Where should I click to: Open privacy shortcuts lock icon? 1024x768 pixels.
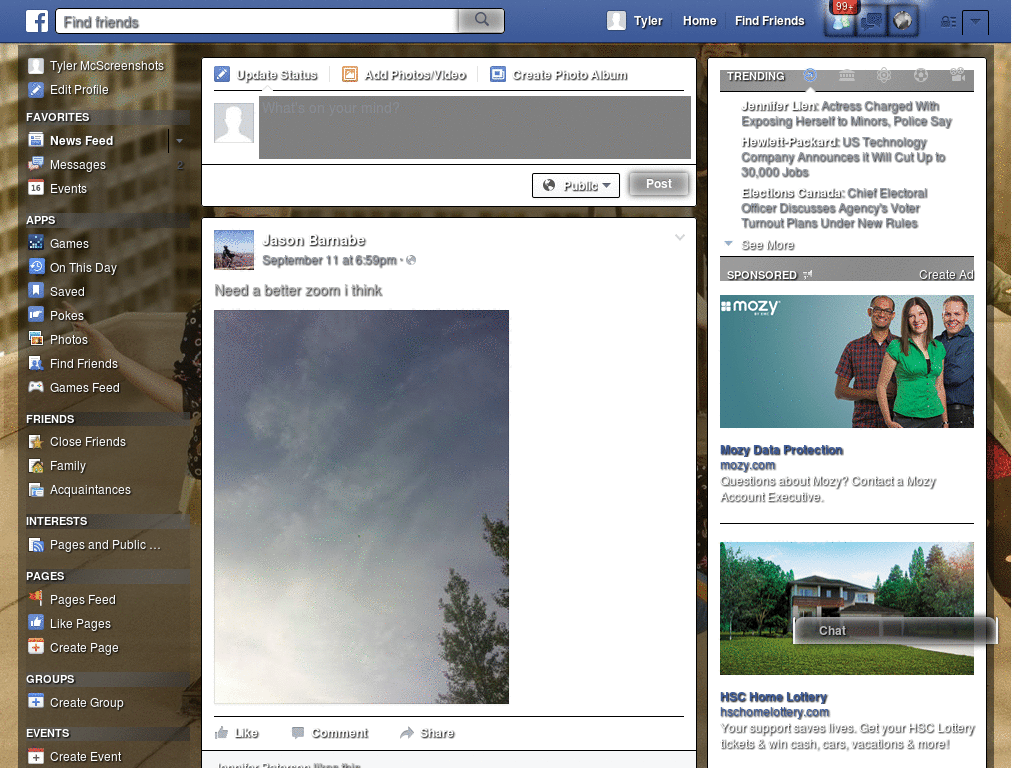tap(948, 22)
